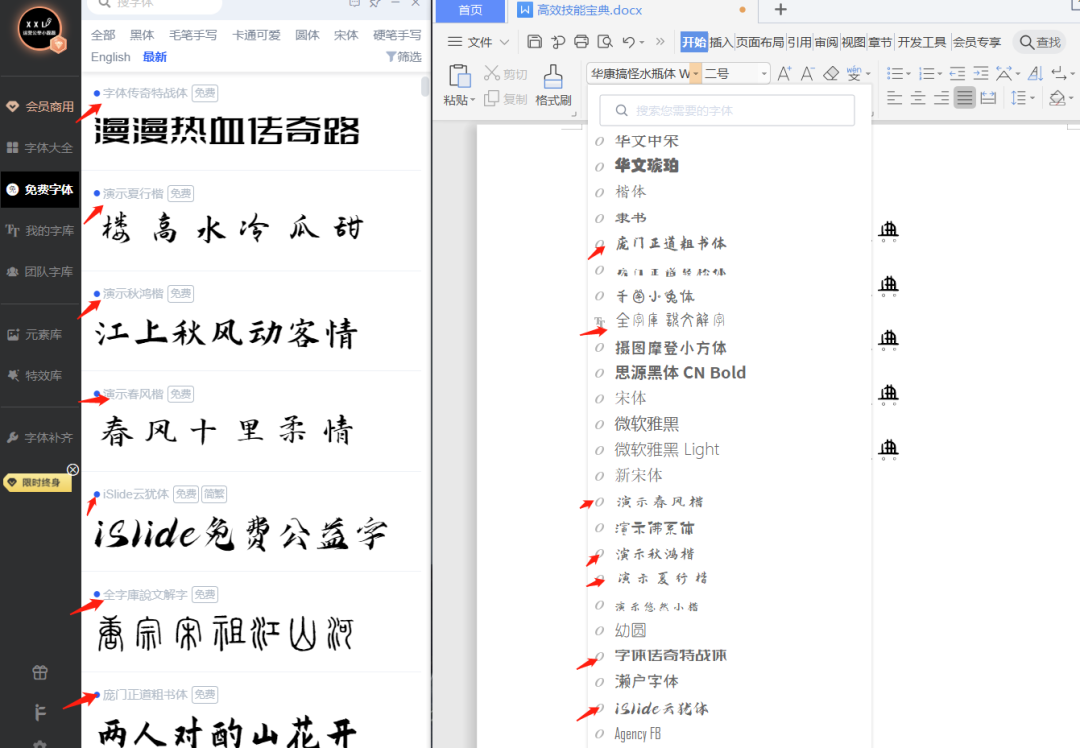Image resolution: width=1080 pixels, height=748 pixels.
Task: Open the font dropdown arrow
Action: (x=696, y=74)
